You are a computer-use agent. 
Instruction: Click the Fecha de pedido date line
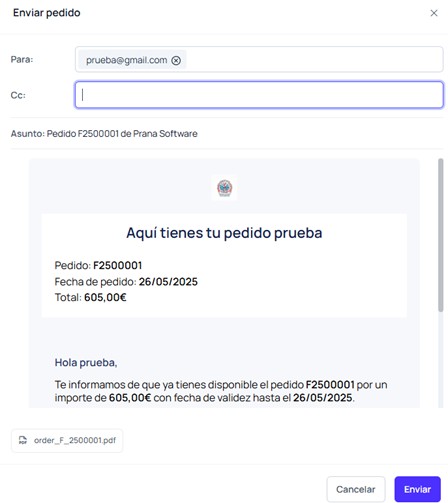pyautogui.click(x=126, y=282)
